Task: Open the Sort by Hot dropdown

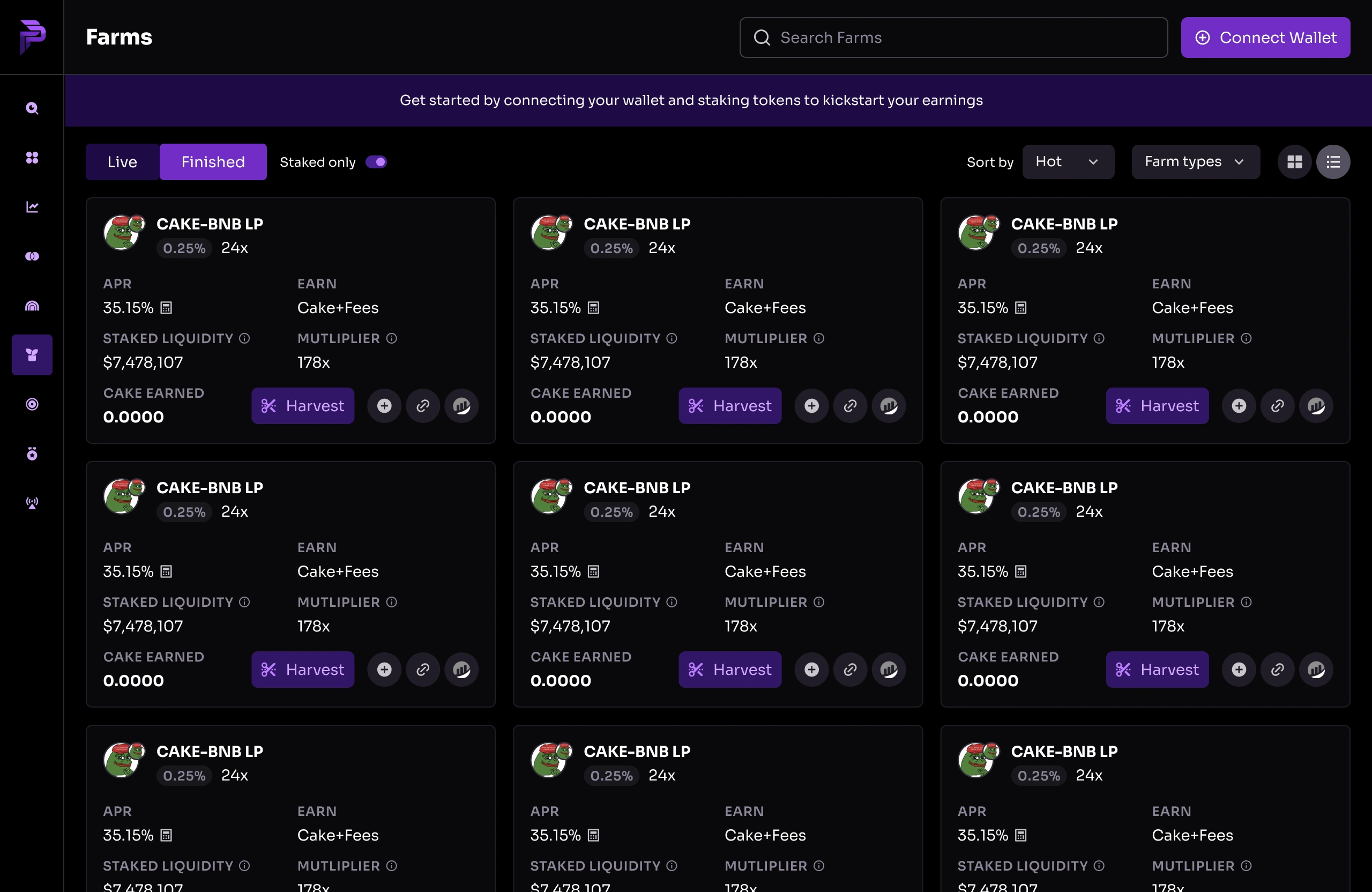Action: pos(1068,162)
